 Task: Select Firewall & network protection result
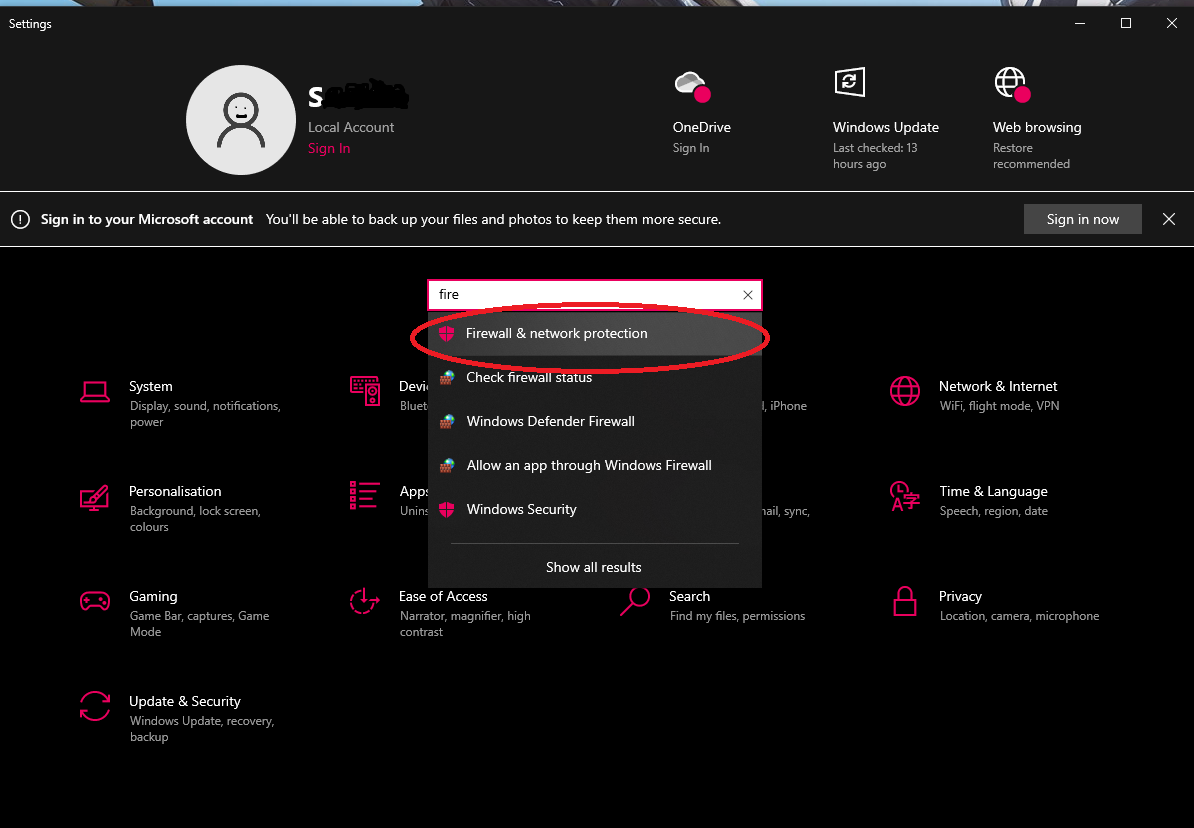point(595,334)
